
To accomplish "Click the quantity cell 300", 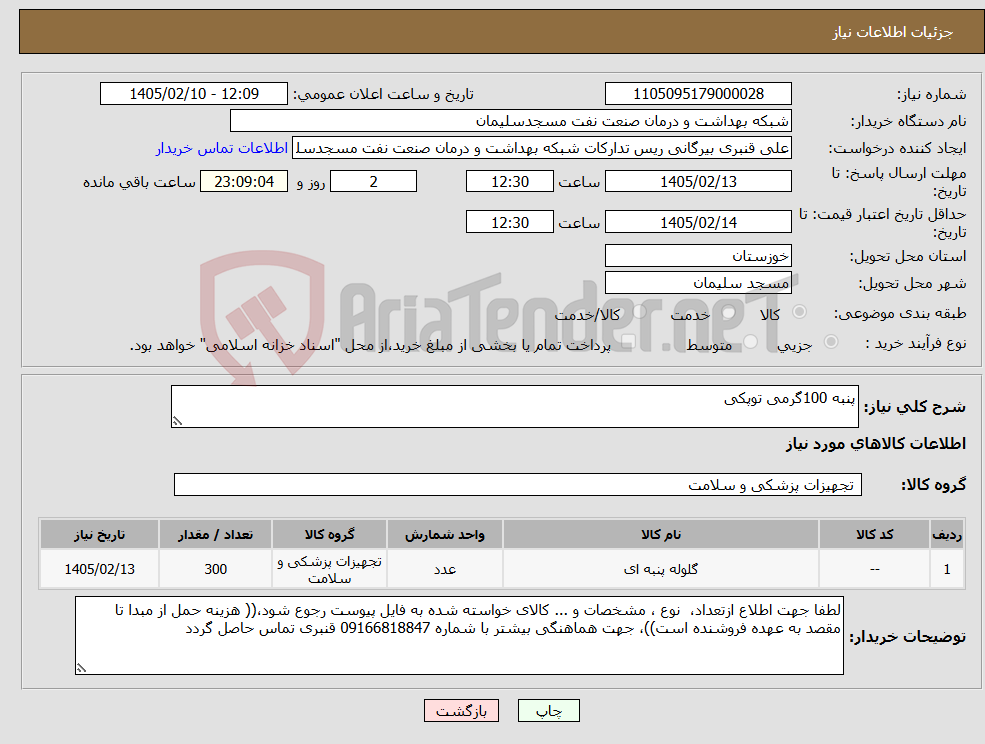I will point(215,569).
